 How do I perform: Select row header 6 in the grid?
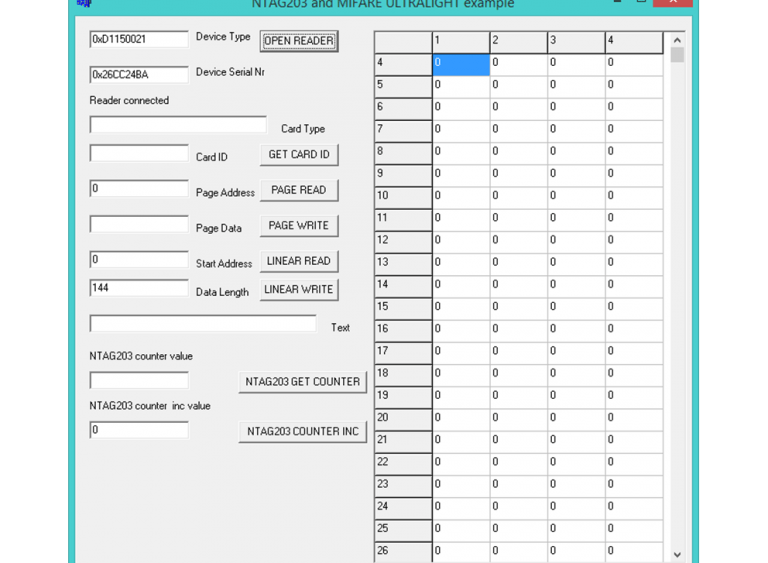coord(403,109)
